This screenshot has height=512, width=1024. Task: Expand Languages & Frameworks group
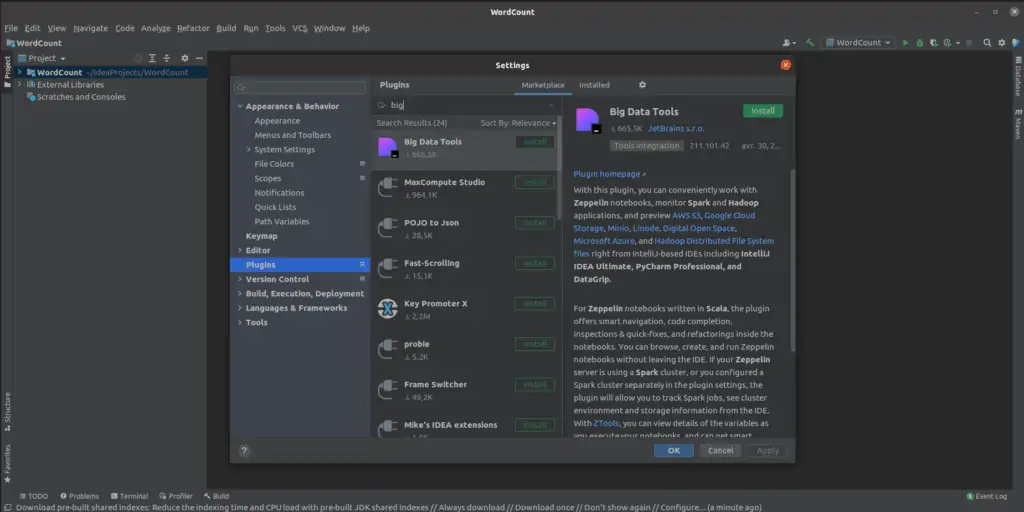point(240,308)
